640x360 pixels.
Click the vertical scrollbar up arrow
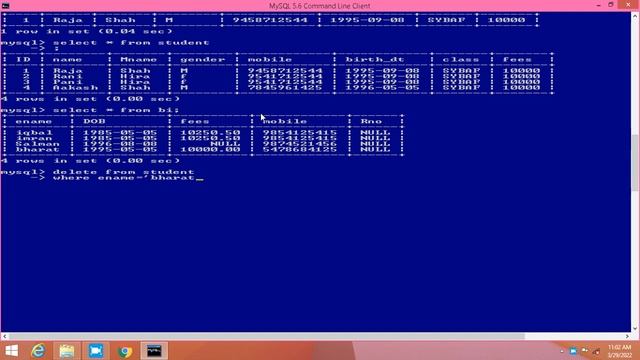pos(635,16)
